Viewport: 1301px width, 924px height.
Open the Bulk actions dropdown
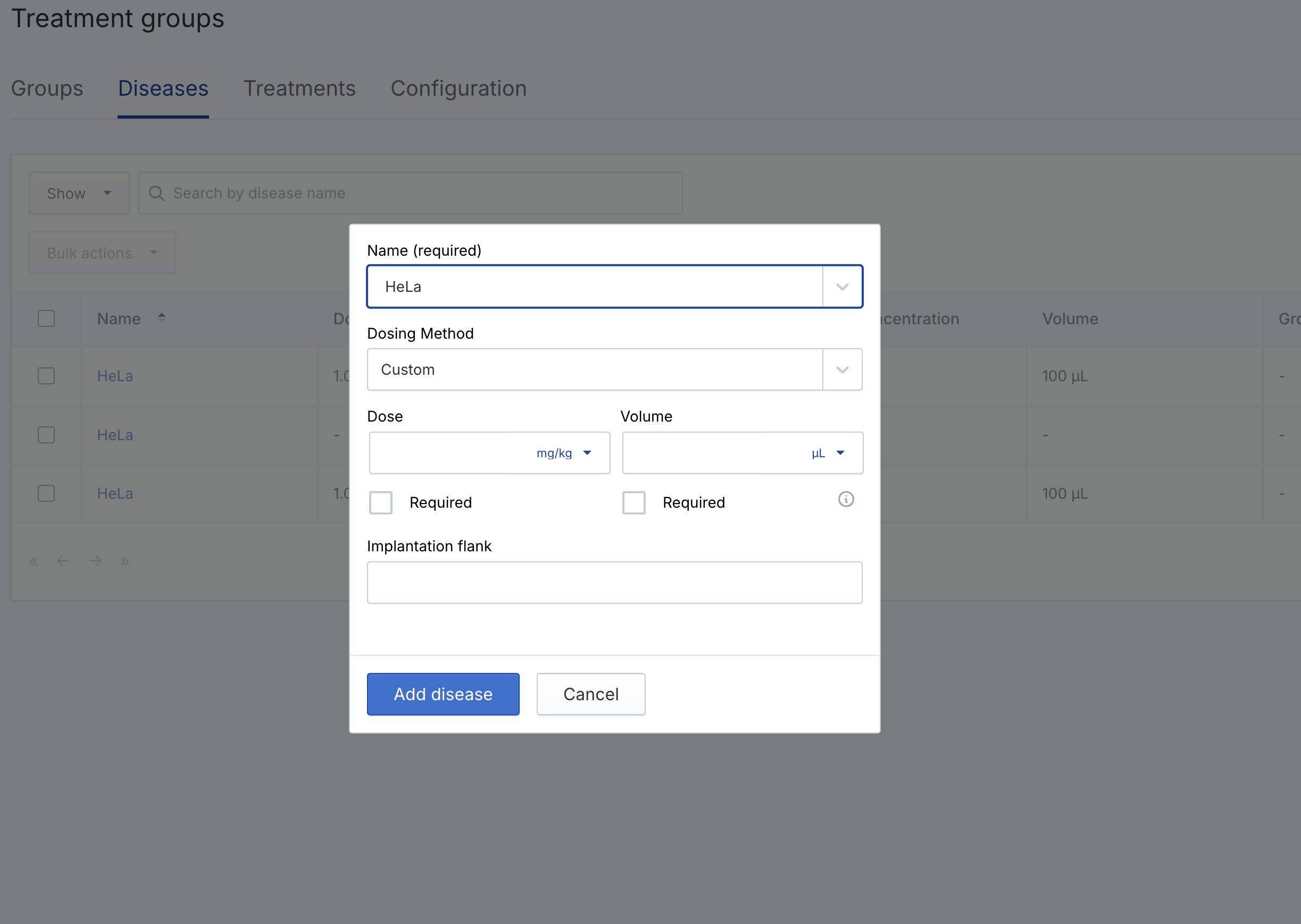[x=103, y=253]
